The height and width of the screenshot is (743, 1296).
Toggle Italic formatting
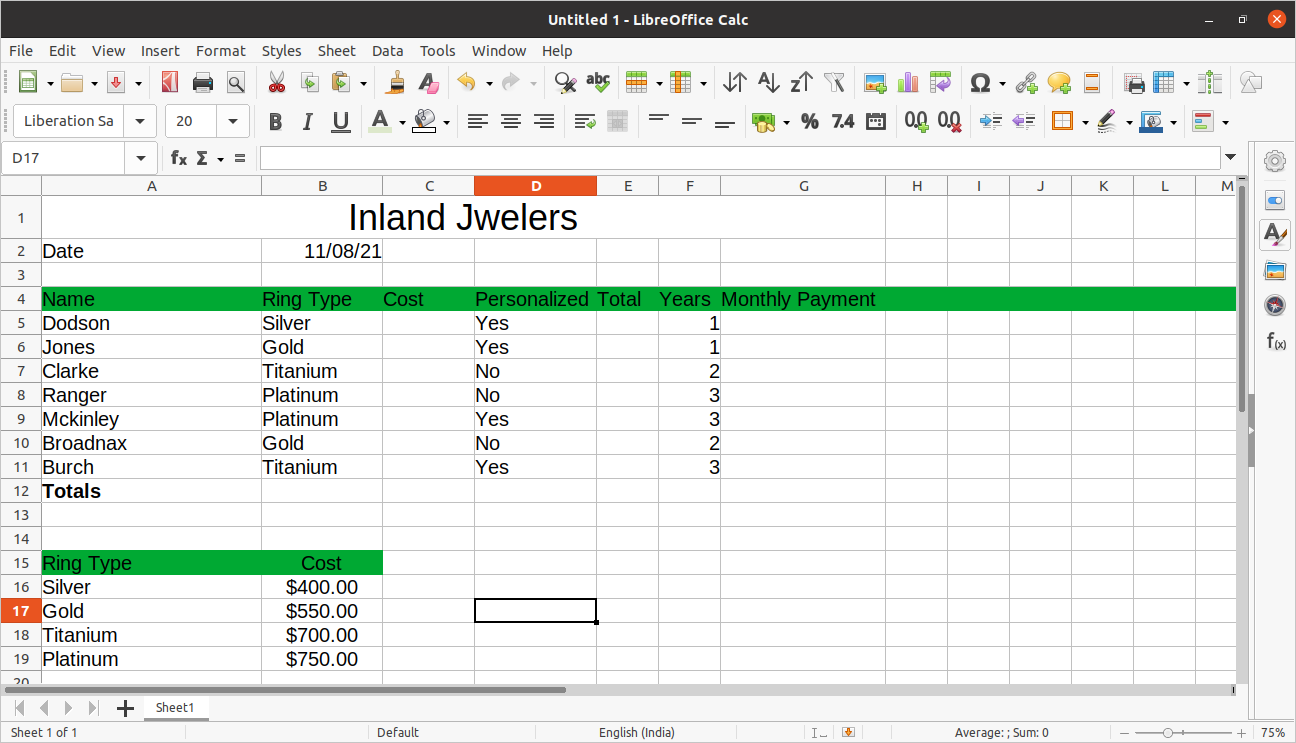(x=308, y=122)
